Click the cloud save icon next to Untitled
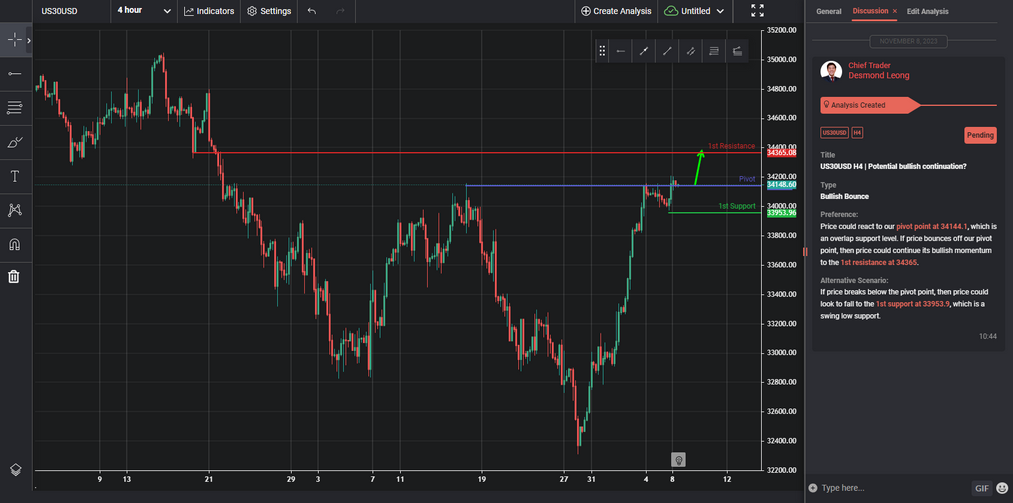Image resolution: width=1013 pixels, height=503 pixels. click(671, 11)
